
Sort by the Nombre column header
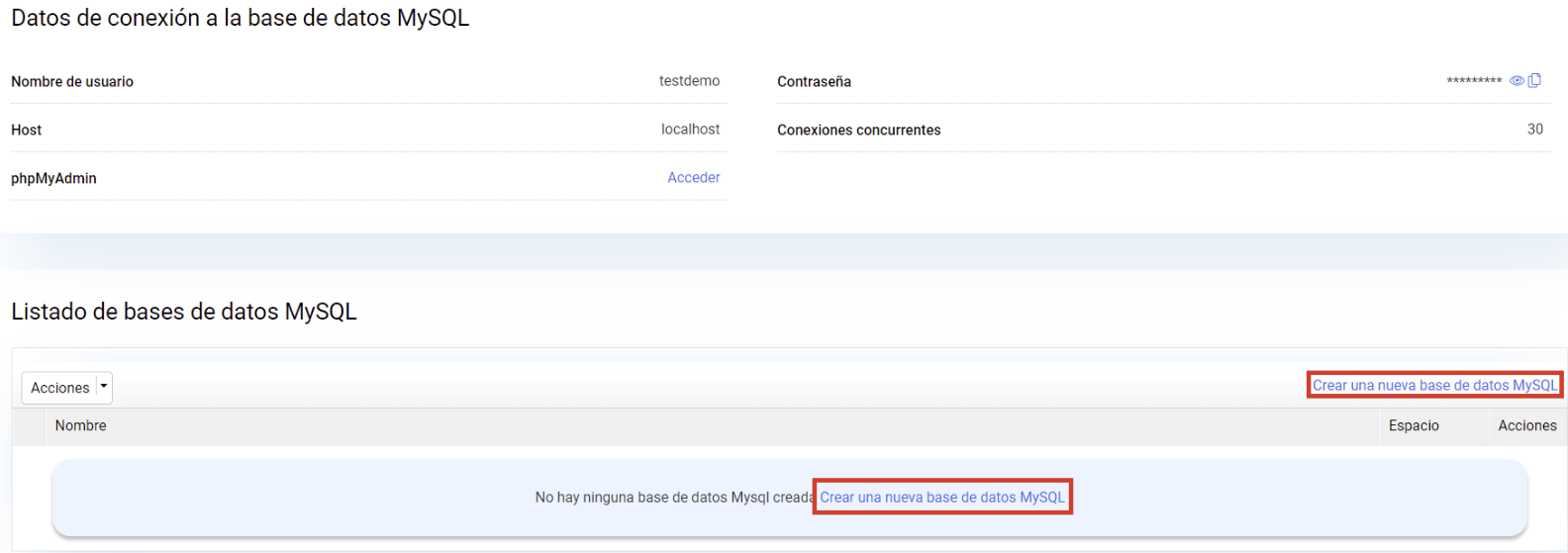81,426
